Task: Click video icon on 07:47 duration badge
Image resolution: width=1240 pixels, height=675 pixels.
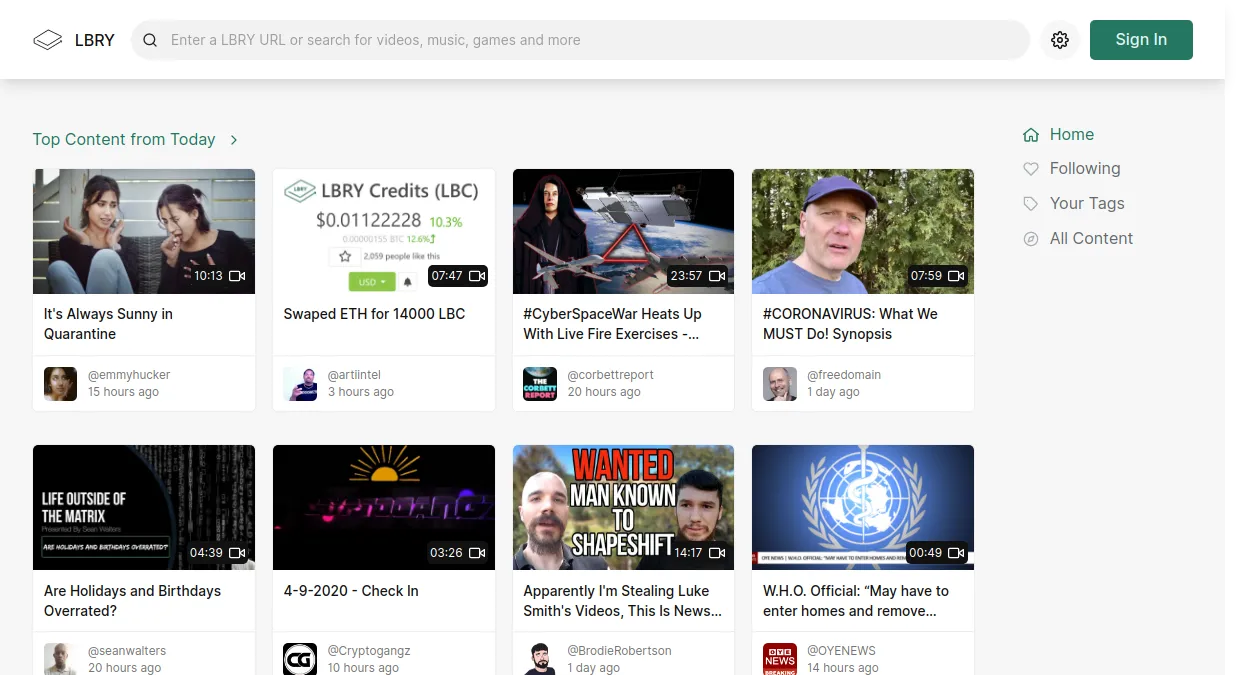Action: 477,276
